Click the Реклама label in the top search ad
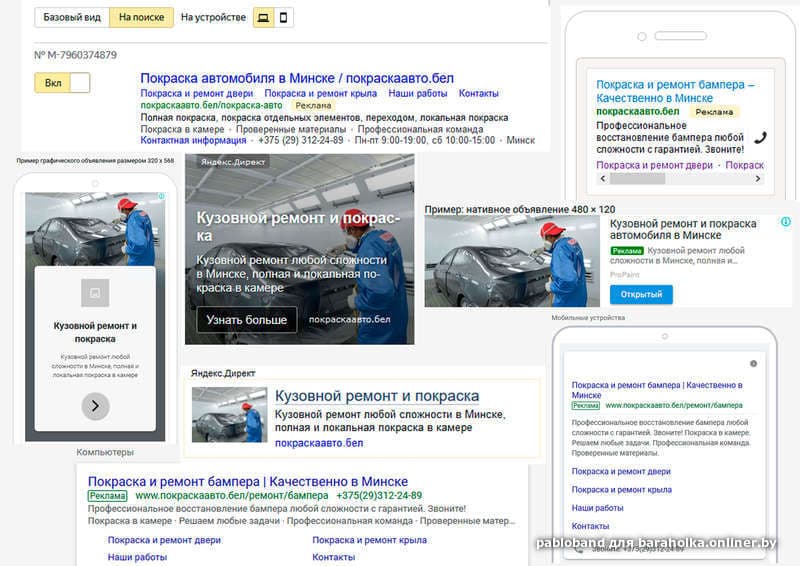Viewport: 800px width, 566px height. (x=313, y=106)
